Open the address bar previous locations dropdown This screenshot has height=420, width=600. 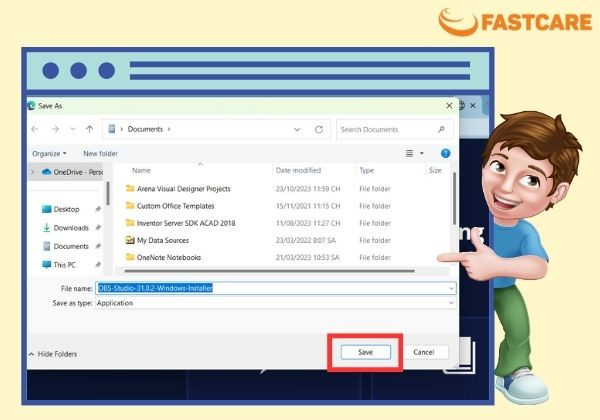coord(297,130)
